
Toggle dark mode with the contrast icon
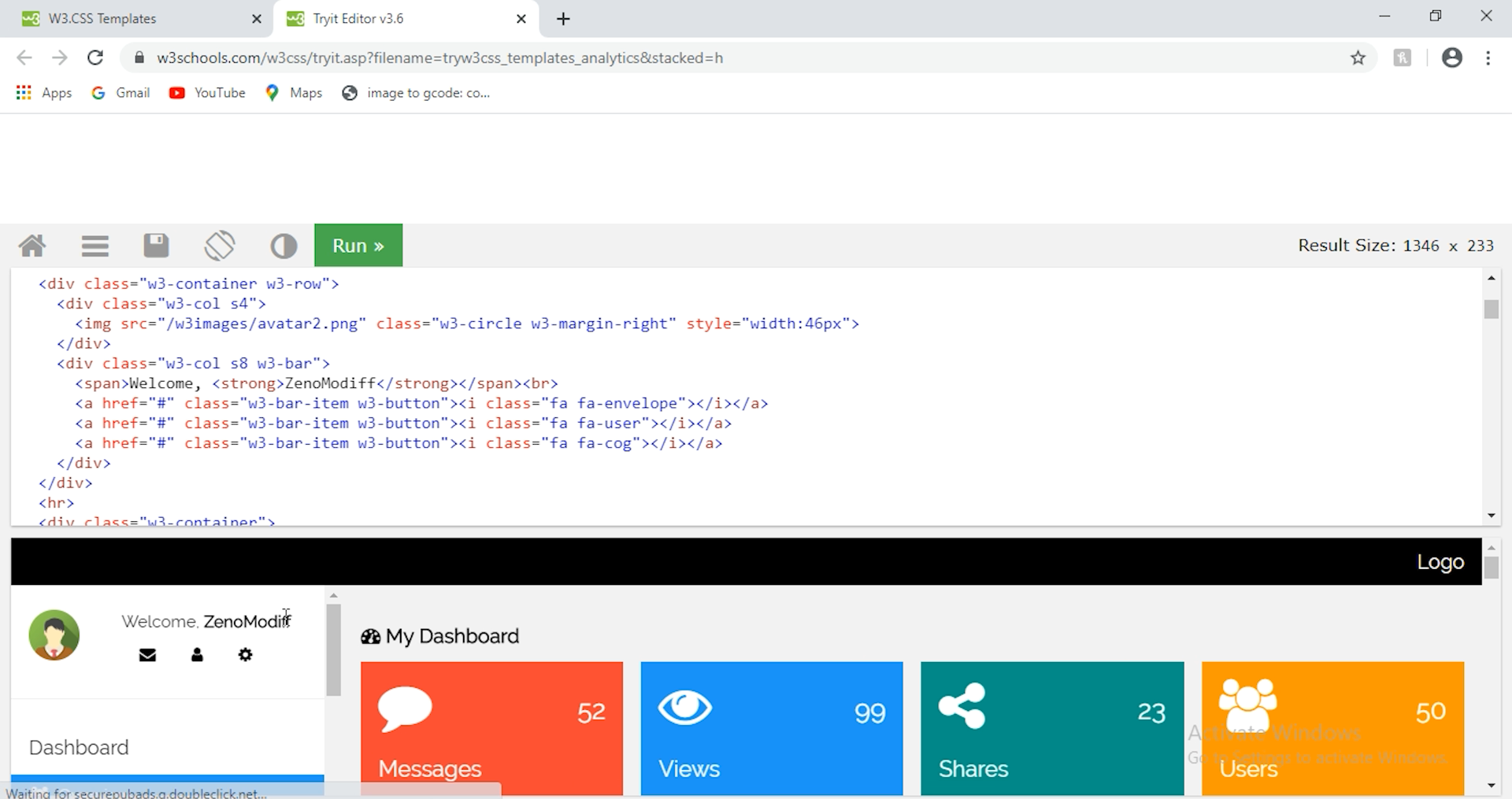(283, 245)
